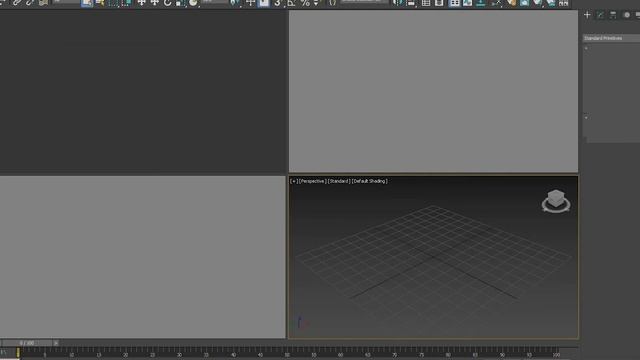Switch to the Create command panel tab
Screen dimensions: 640x360
[587, 15]
